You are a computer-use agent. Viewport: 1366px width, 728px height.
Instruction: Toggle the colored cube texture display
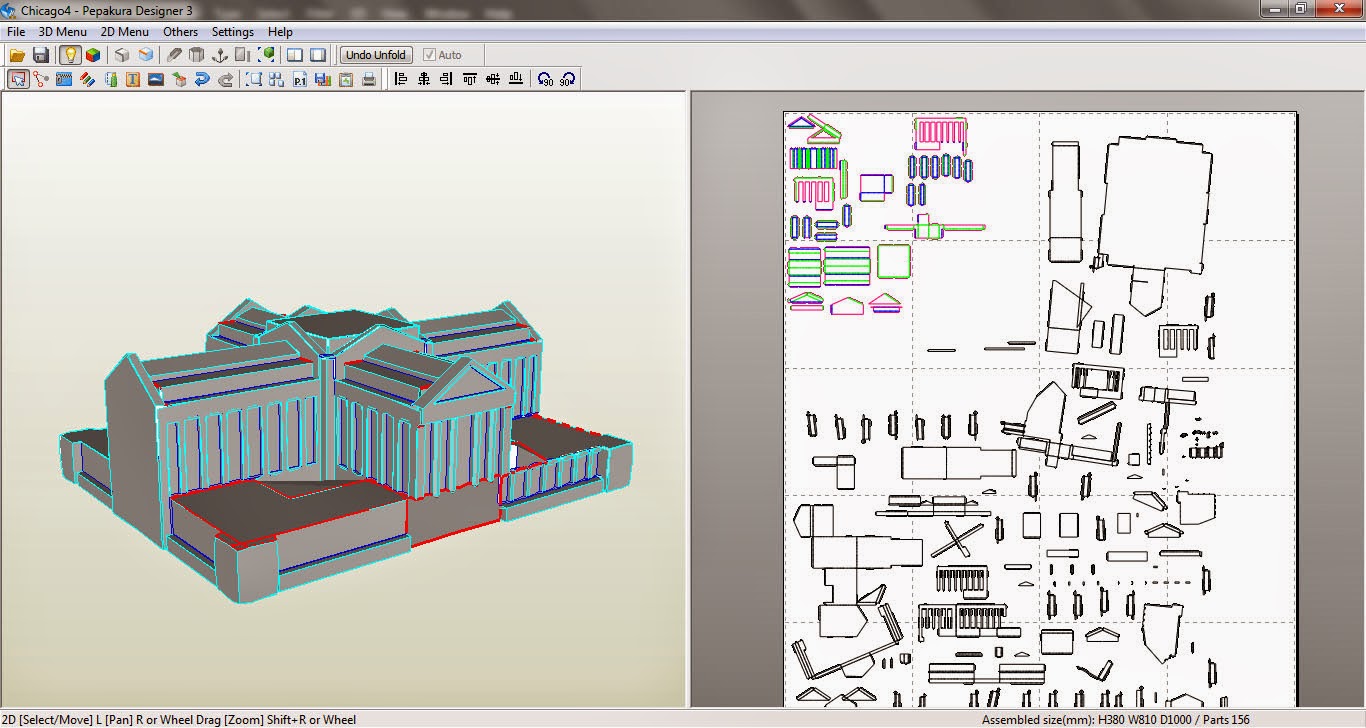(x=93, y=55)
